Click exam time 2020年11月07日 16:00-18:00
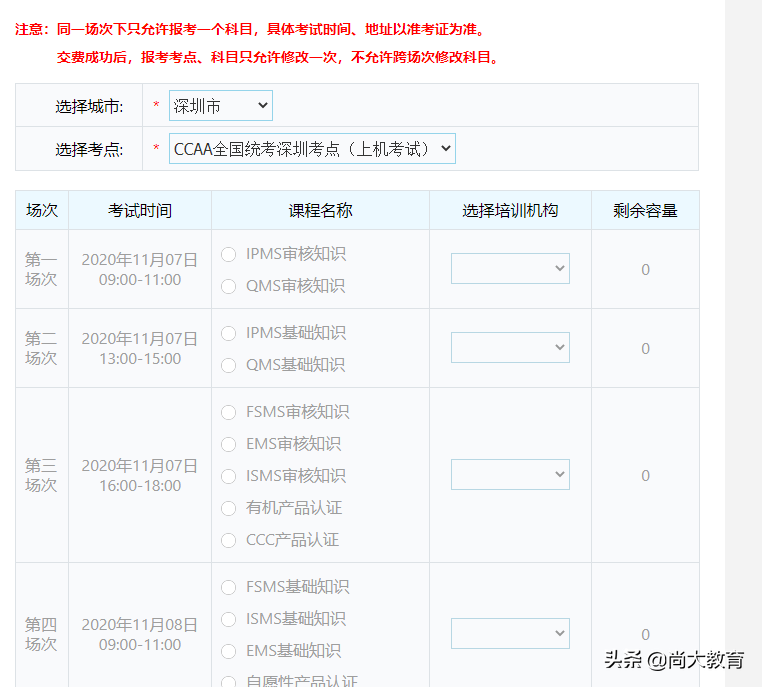Screen dimensions: 762x687 pos(140,475)
